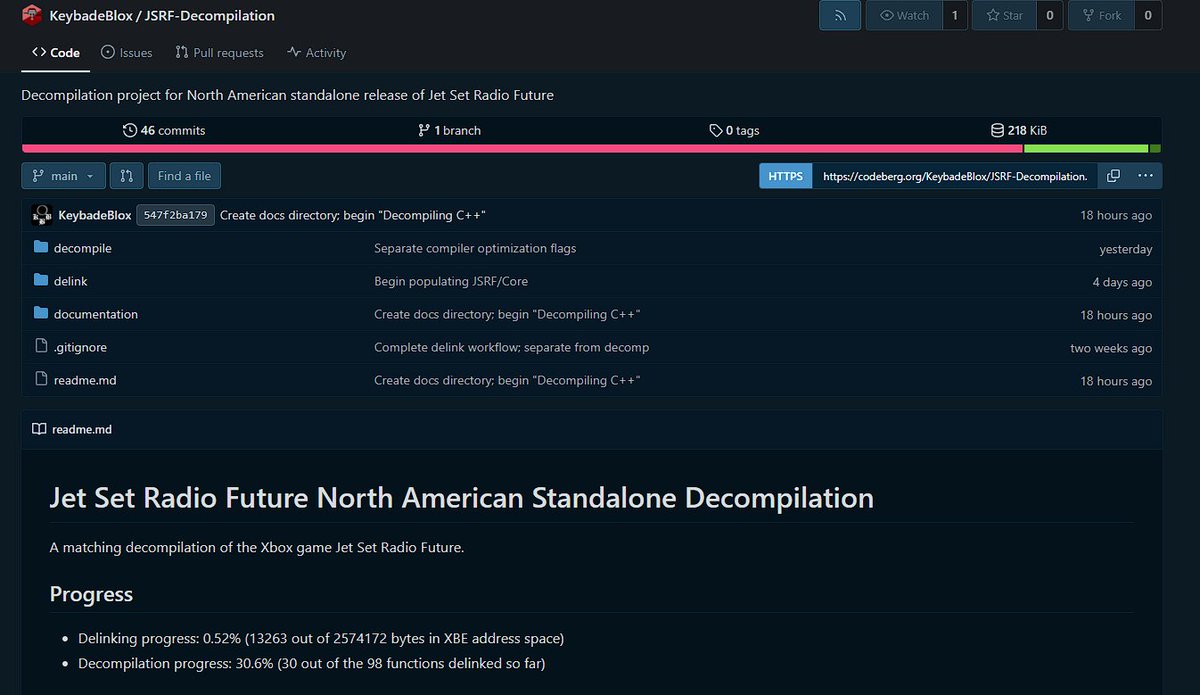
Task: Open the readme.md row commit message
Action: [507, 380]
